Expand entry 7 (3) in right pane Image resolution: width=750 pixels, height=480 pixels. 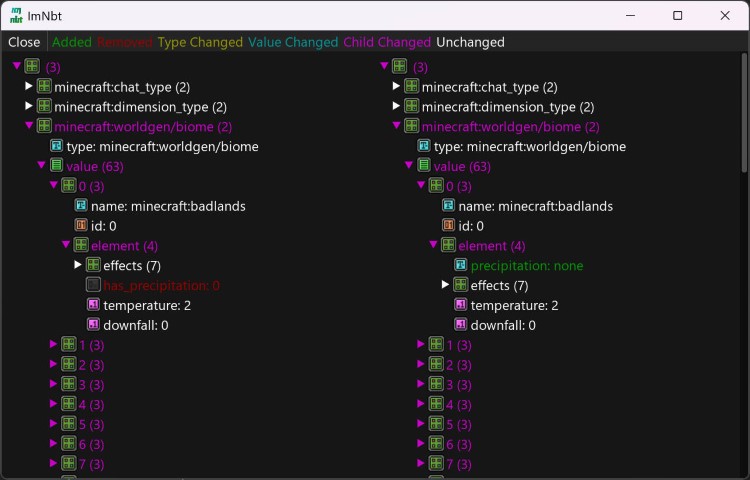(421, 463)
